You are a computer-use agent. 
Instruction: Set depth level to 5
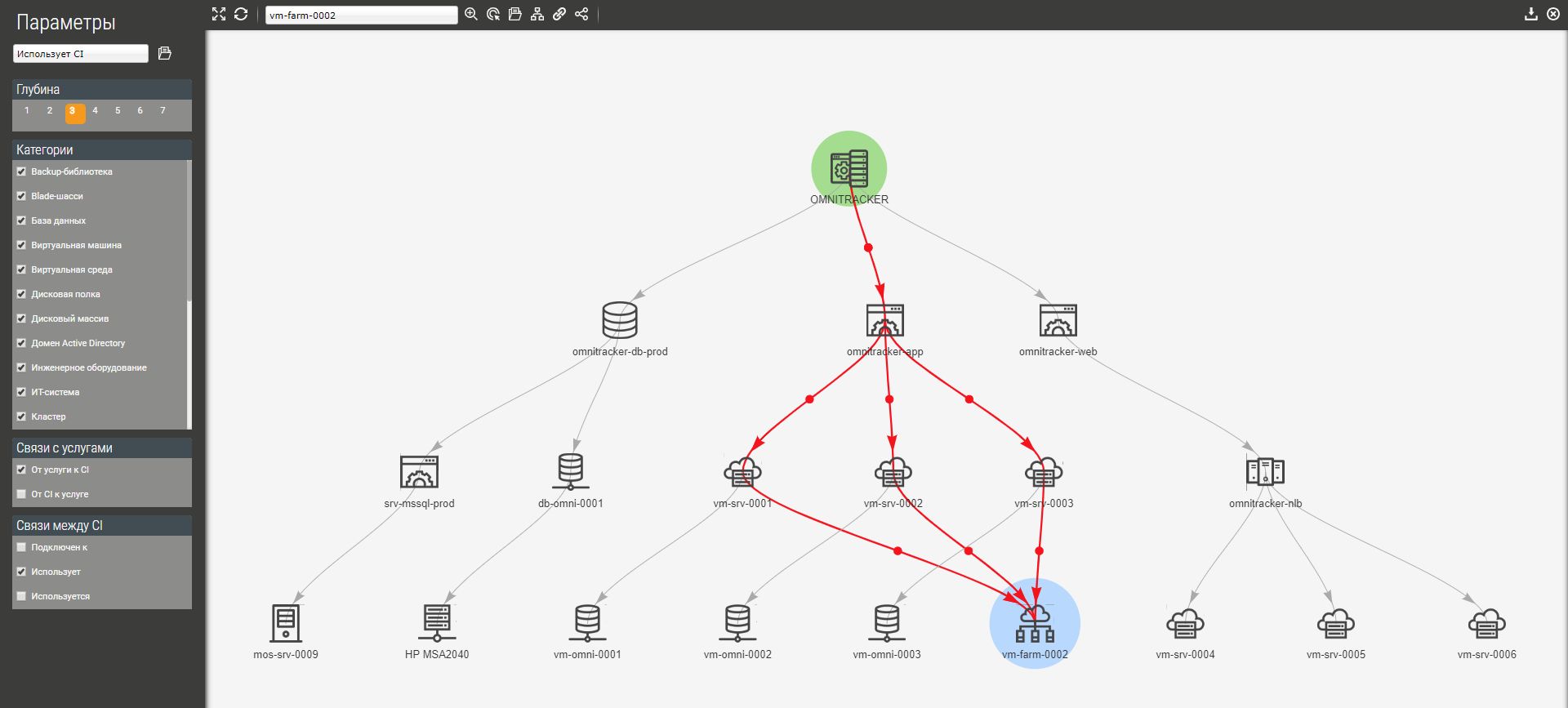tap(118, 111)
